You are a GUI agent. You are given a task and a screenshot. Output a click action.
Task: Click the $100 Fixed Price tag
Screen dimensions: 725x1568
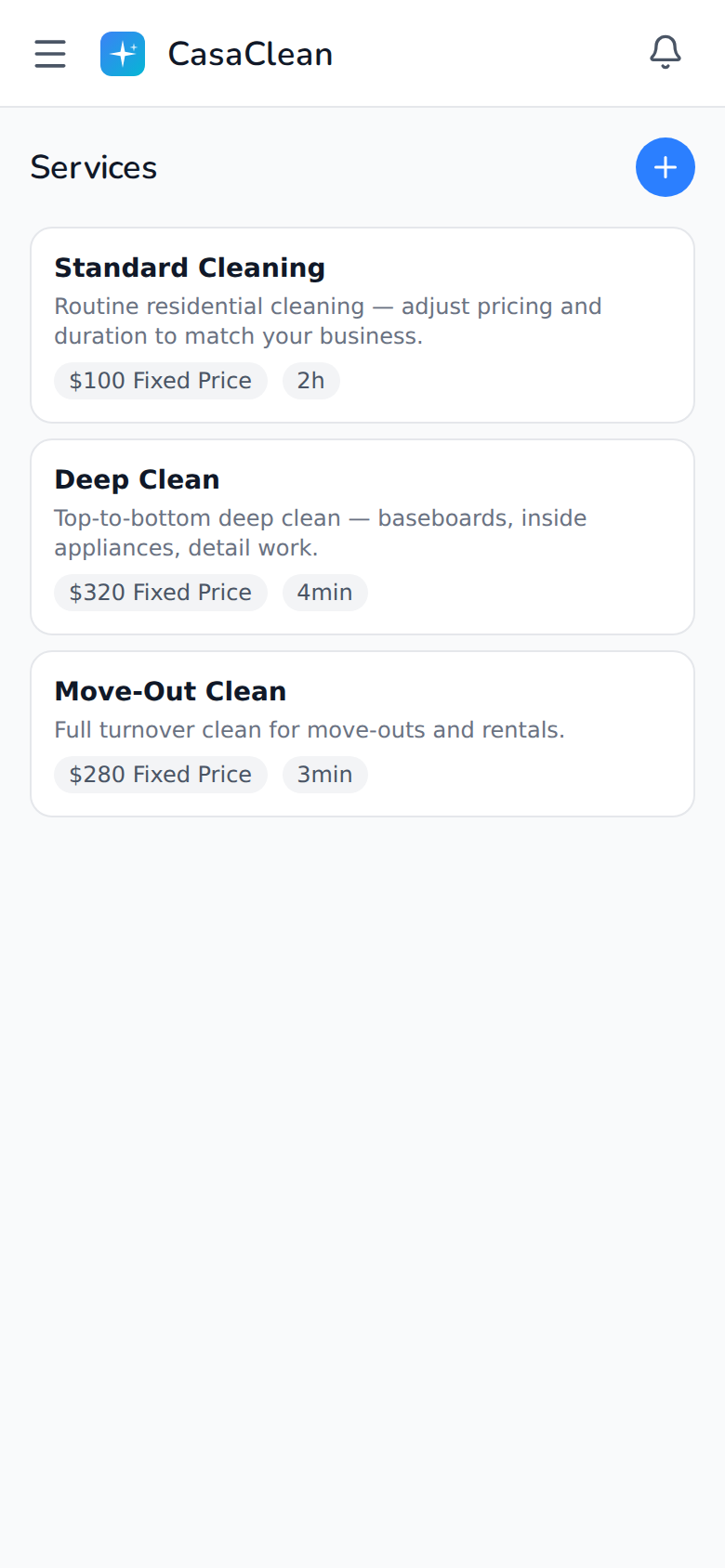[x=161, y=381]
